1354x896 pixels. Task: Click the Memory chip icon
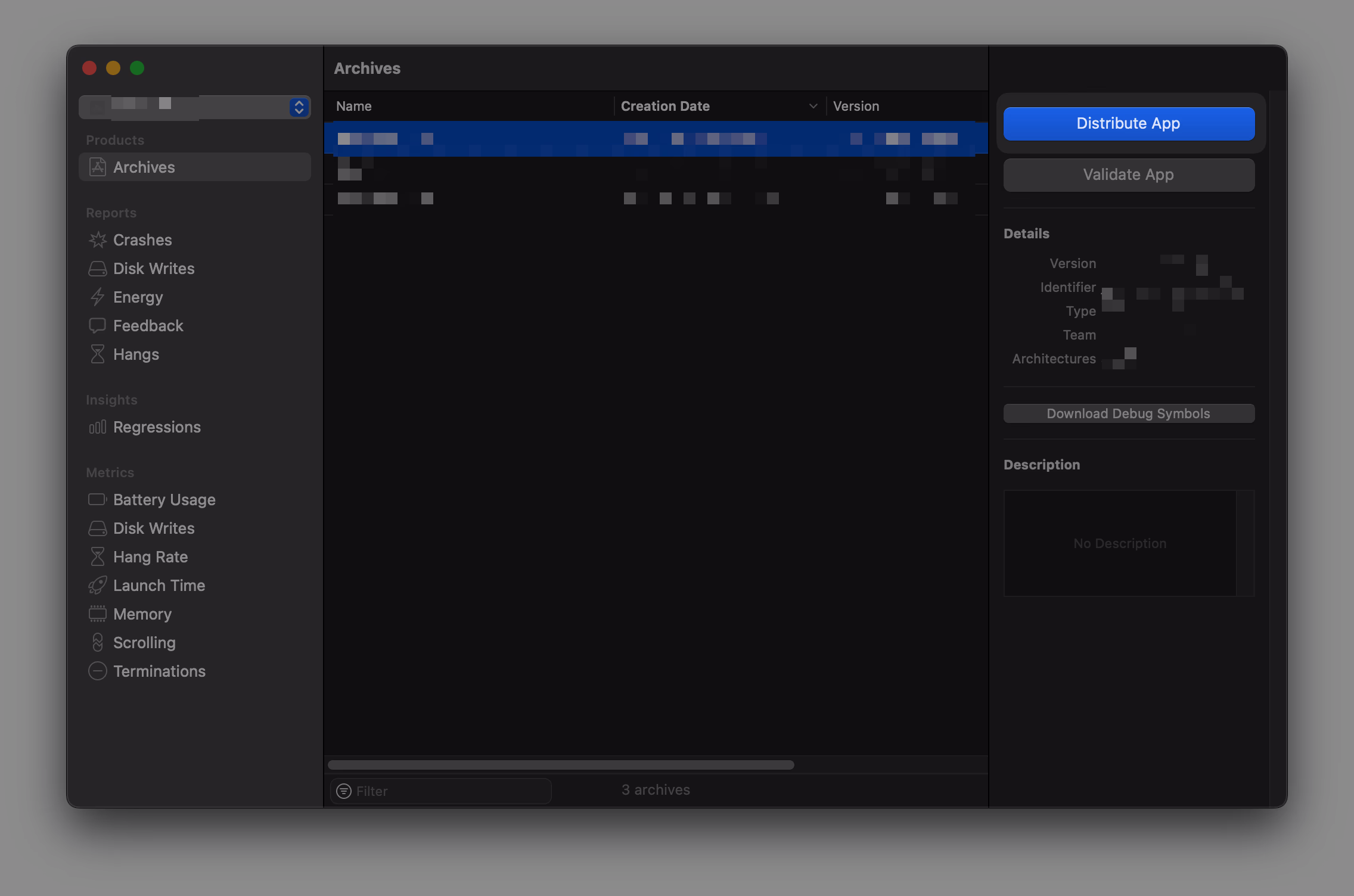pyautogui.click(x=97, y=614)
